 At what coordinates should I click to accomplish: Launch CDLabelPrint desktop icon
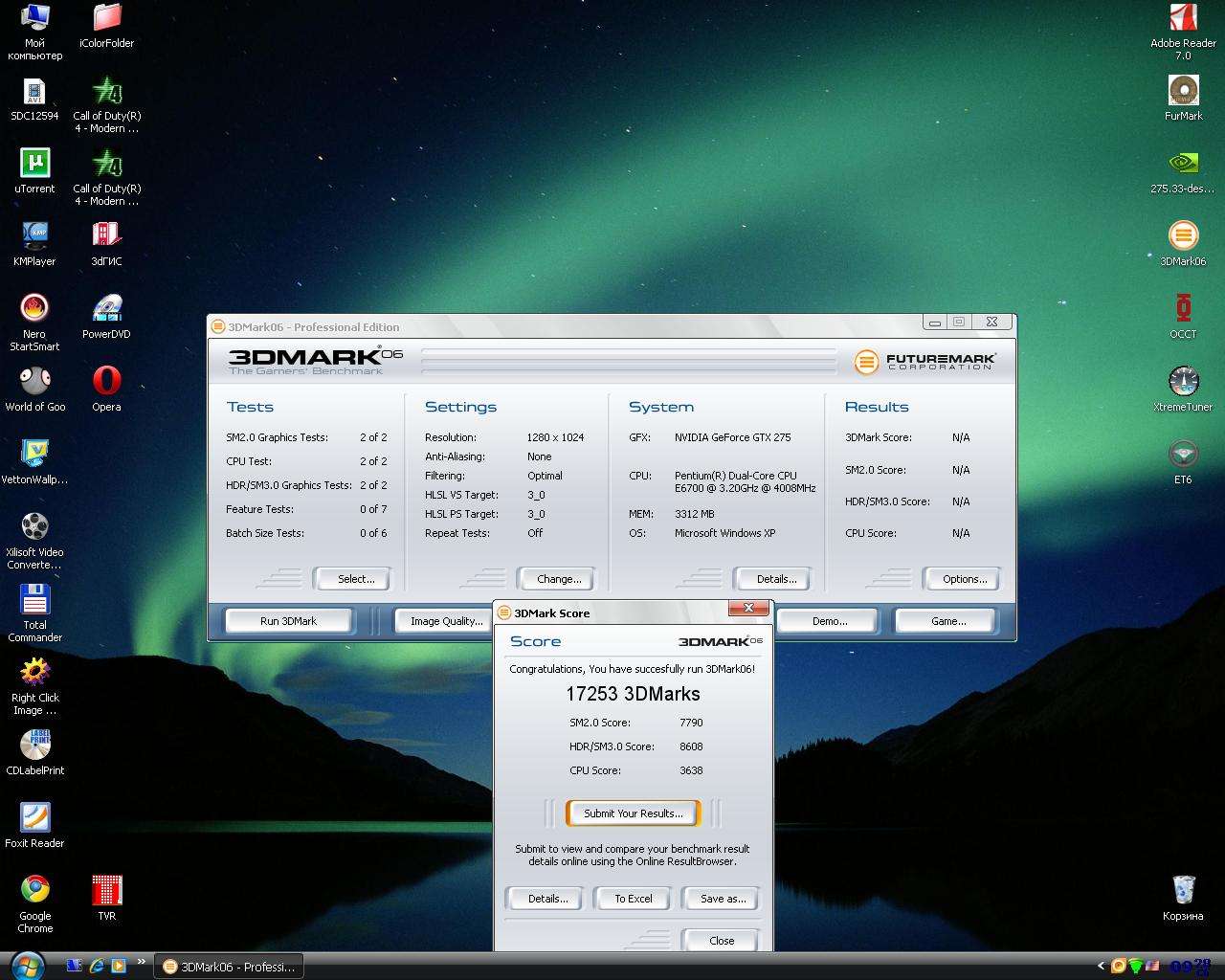[34, 753]
